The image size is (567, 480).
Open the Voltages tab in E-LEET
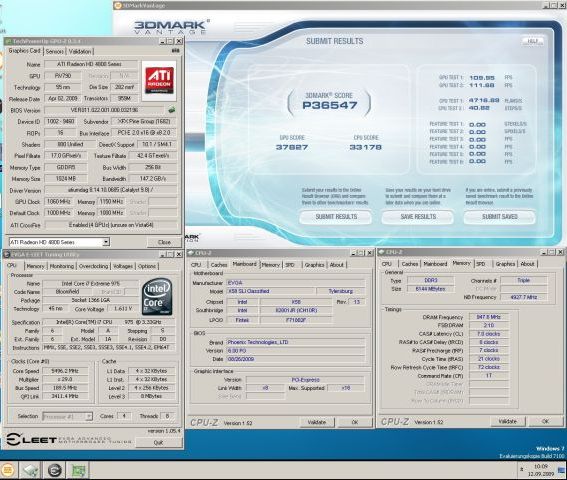coord(123,266)
